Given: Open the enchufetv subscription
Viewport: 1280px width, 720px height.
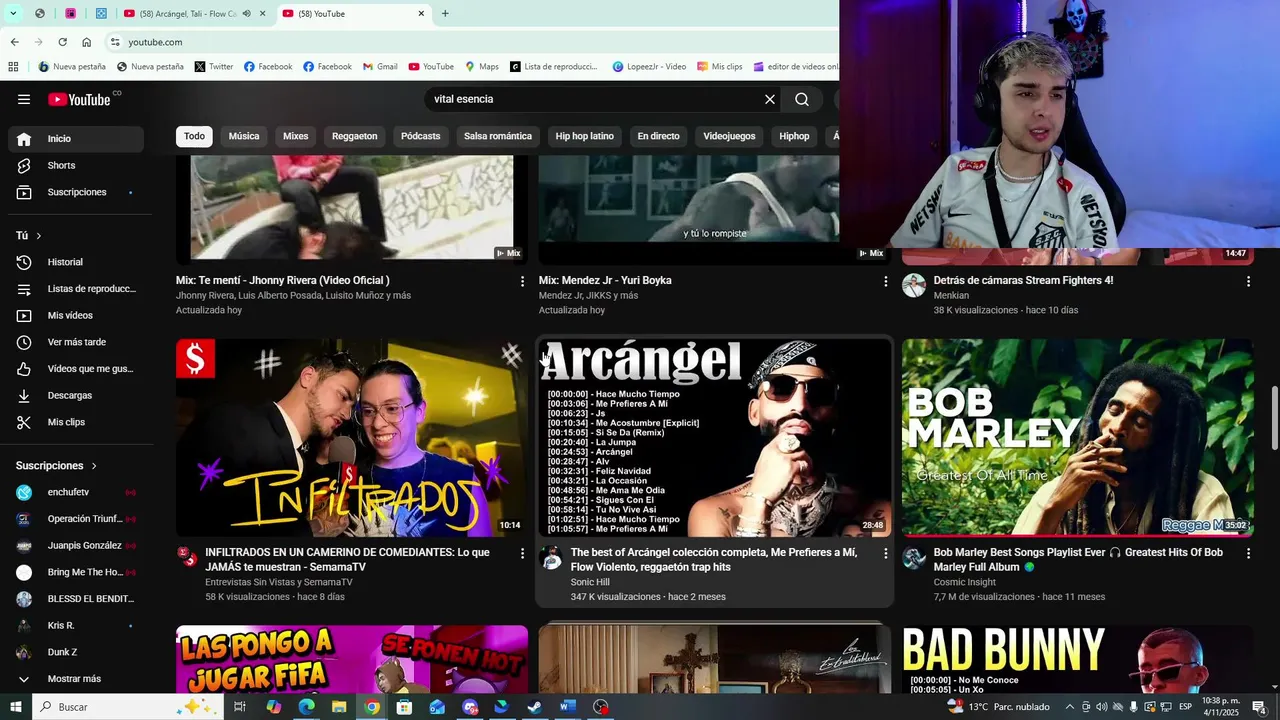Looking at the screenshot, I should coord(76,492).
